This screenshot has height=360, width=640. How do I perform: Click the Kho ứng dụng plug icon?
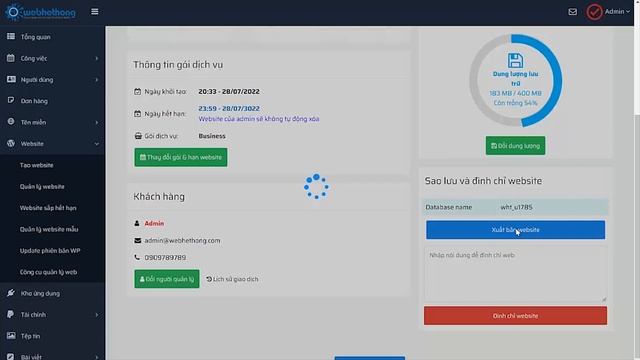tap(11, 293)
